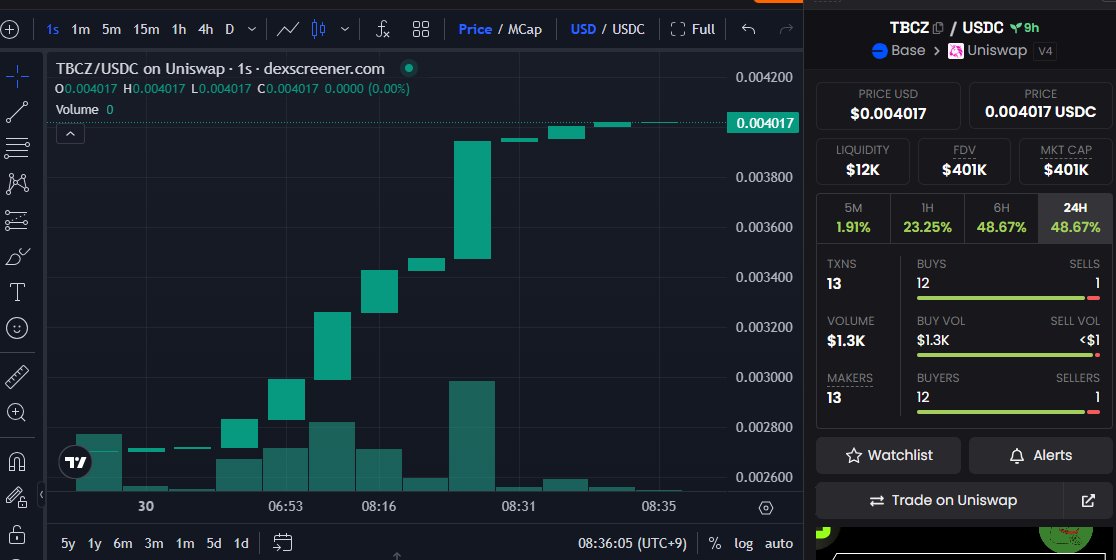Click the TradingView logo

(75, 463)
